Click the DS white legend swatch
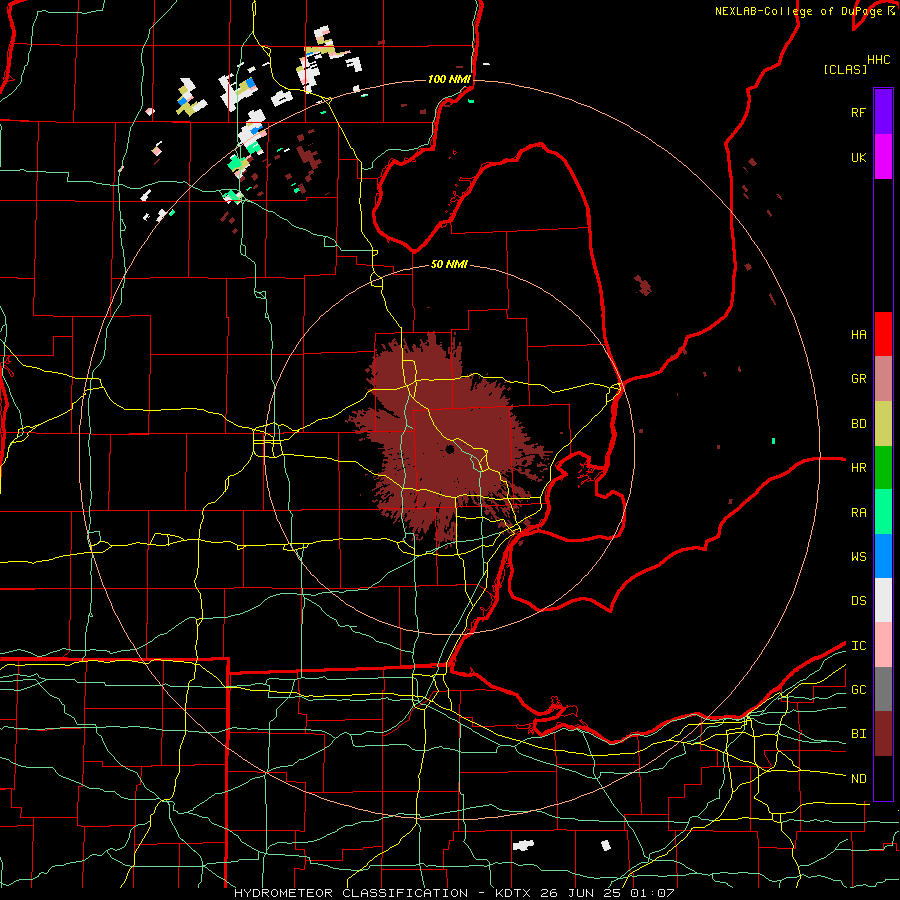900x900 pixels. click(883, 600)
